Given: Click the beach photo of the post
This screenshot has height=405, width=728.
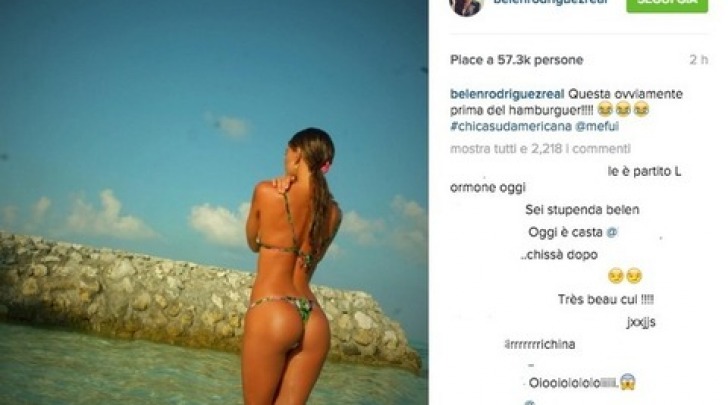Looking at the screenshot, I should [x=214, y=202].
